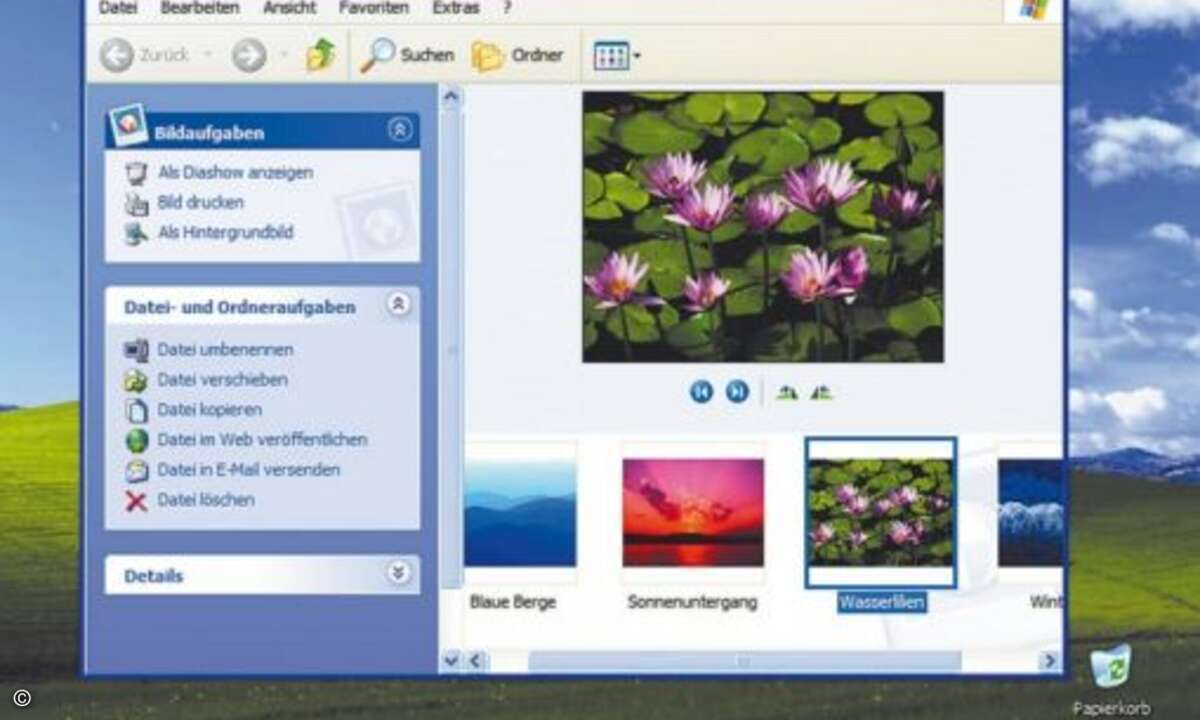
Task: Show the previous image in filmstrip
Action: tap(701, 391)
